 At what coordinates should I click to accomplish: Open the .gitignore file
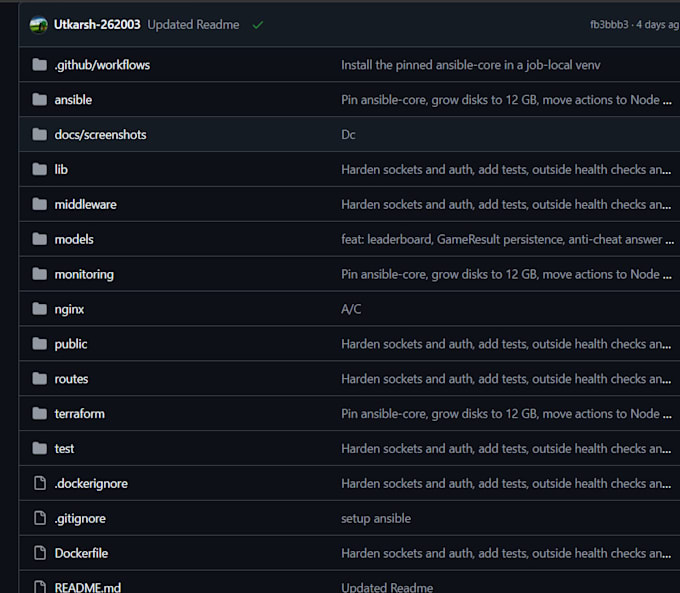pos(80,518)
